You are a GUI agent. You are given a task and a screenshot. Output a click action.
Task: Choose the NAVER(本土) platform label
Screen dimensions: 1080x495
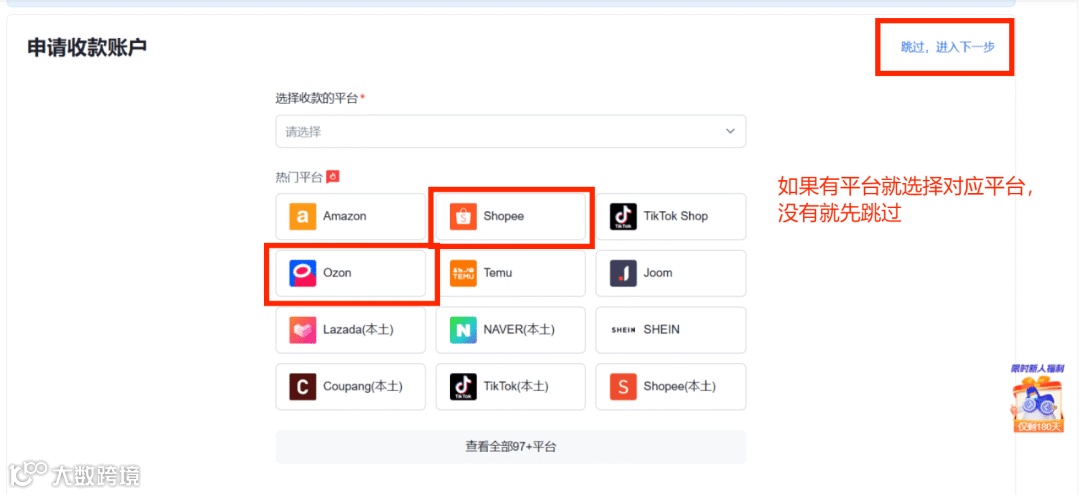[x=519, y=330]
